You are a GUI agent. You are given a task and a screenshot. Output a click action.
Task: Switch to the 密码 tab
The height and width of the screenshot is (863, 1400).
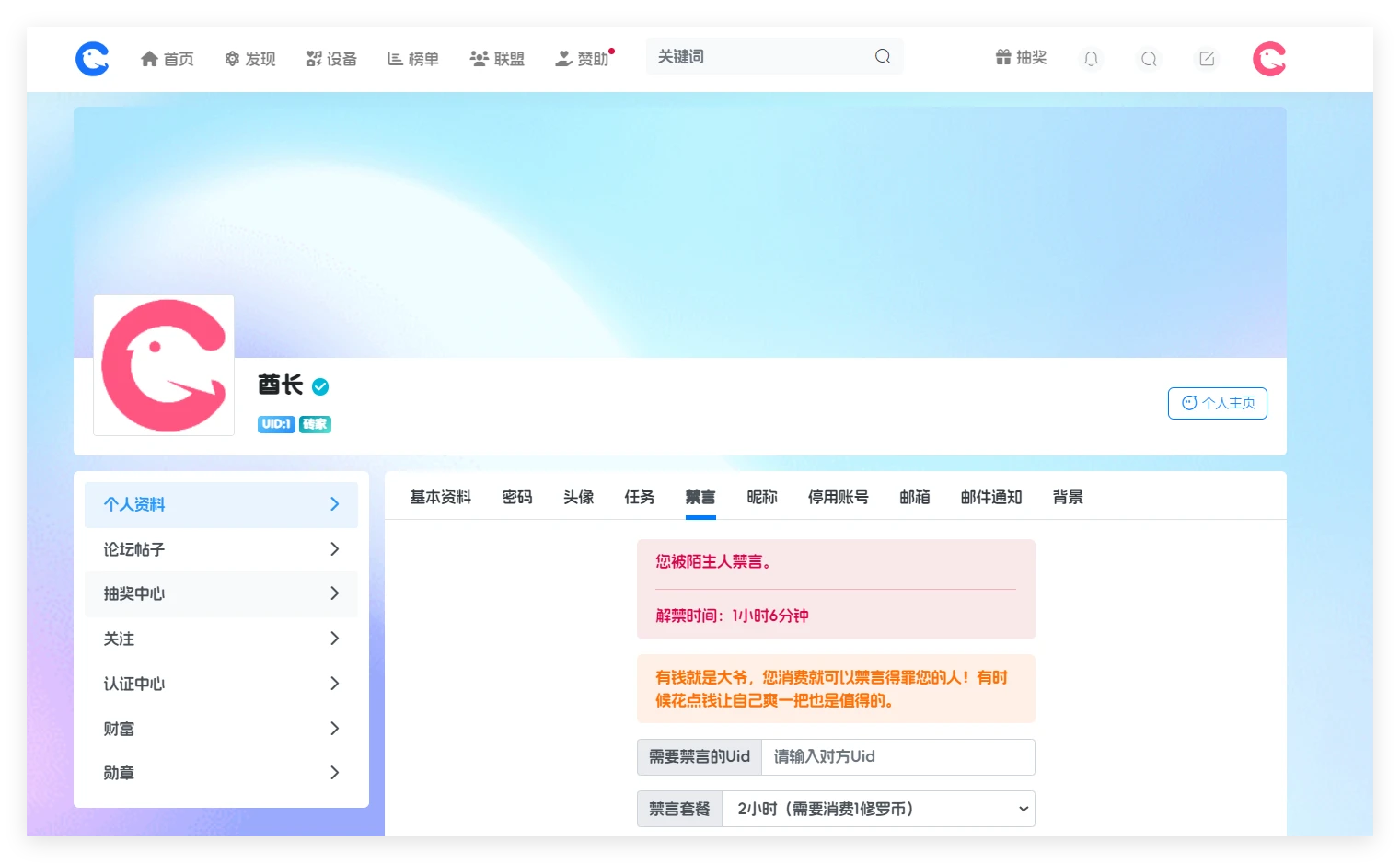(x=517, y=498)
